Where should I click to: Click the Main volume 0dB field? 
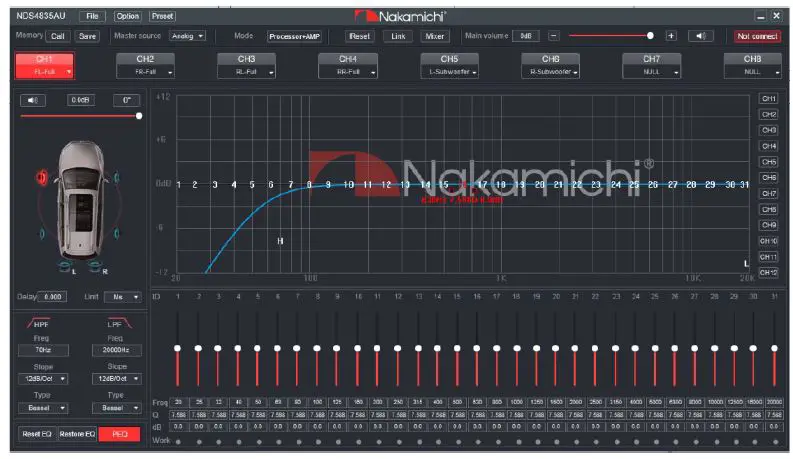pyautogui.click(x=526, y=36)
